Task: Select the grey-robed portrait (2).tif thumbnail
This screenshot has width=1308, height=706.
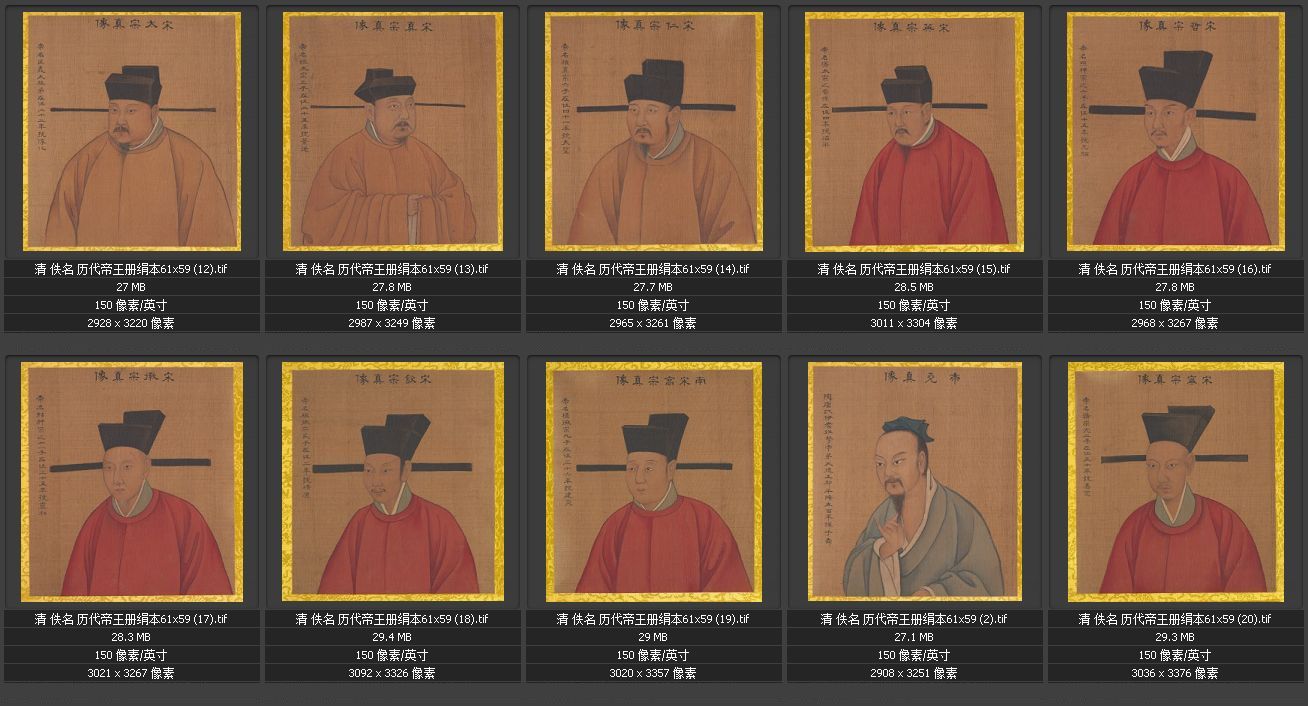Action: [915, 481]
